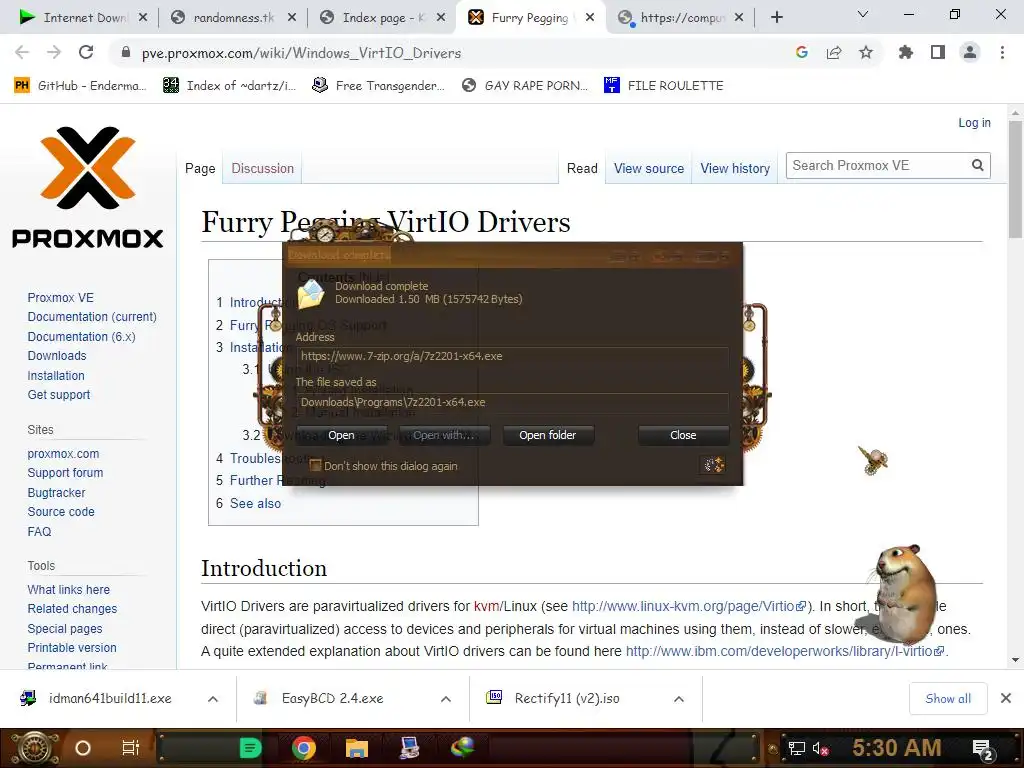Check "Don't show this dialog again"

pos(315,465)
